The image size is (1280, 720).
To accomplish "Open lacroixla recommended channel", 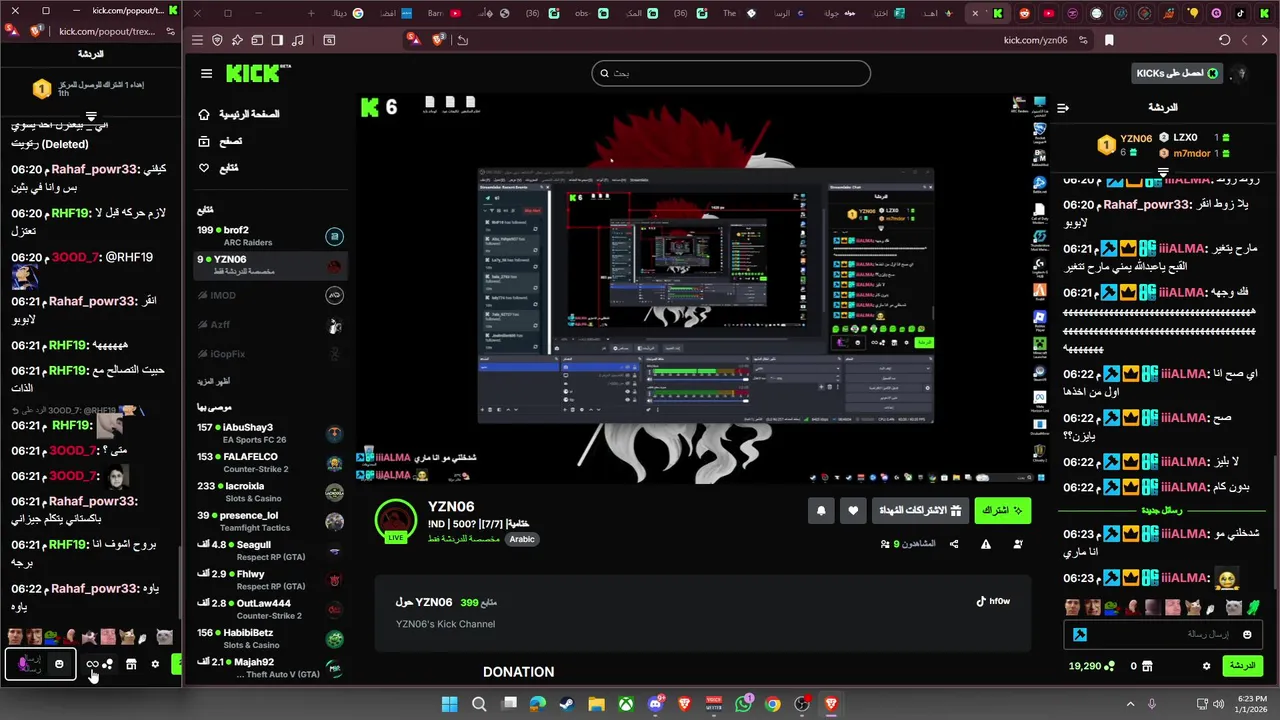I will pyautogui.click(x=270, y=492).
